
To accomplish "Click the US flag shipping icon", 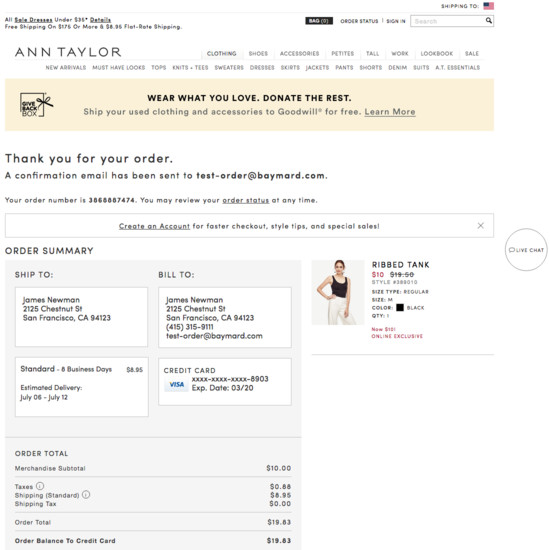I will (x=488, y=6).
